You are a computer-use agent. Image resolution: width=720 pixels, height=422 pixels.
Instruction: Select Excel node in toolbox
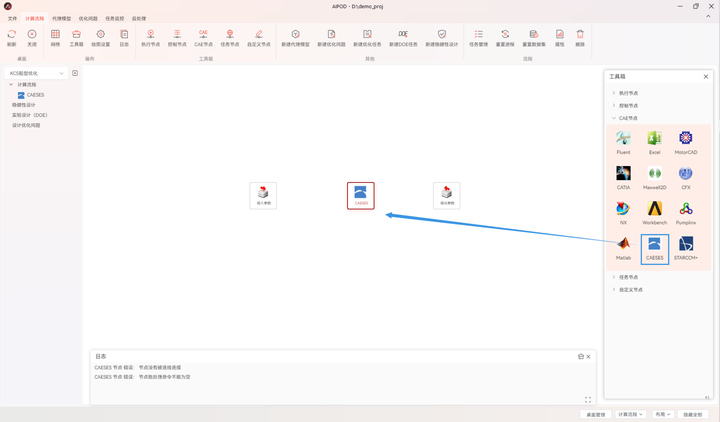point(655,142)
